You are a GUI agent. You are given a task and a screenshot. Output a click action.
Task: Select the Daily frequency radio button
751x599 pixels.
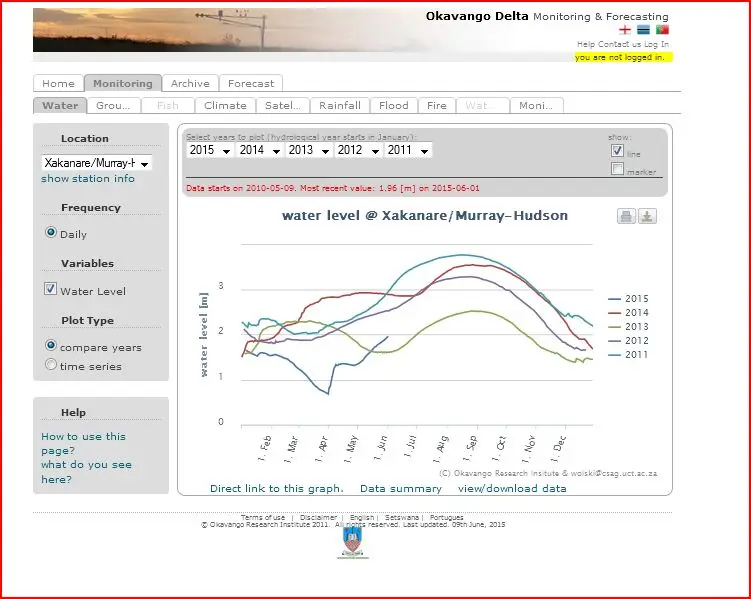[51, 232]
